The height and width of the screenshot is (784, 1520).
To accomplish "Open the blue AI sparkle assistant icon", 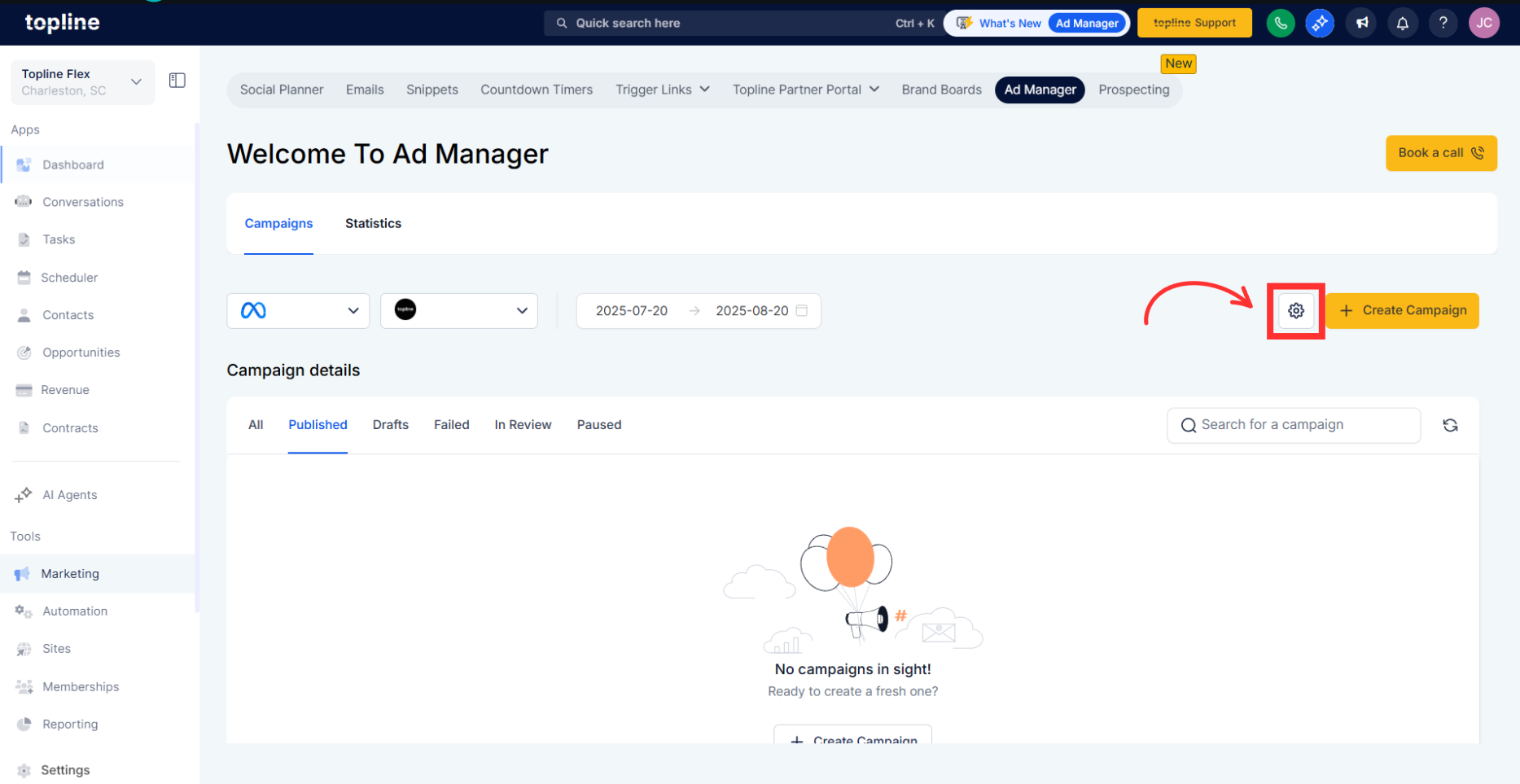I will click(x=1320, y=23).
